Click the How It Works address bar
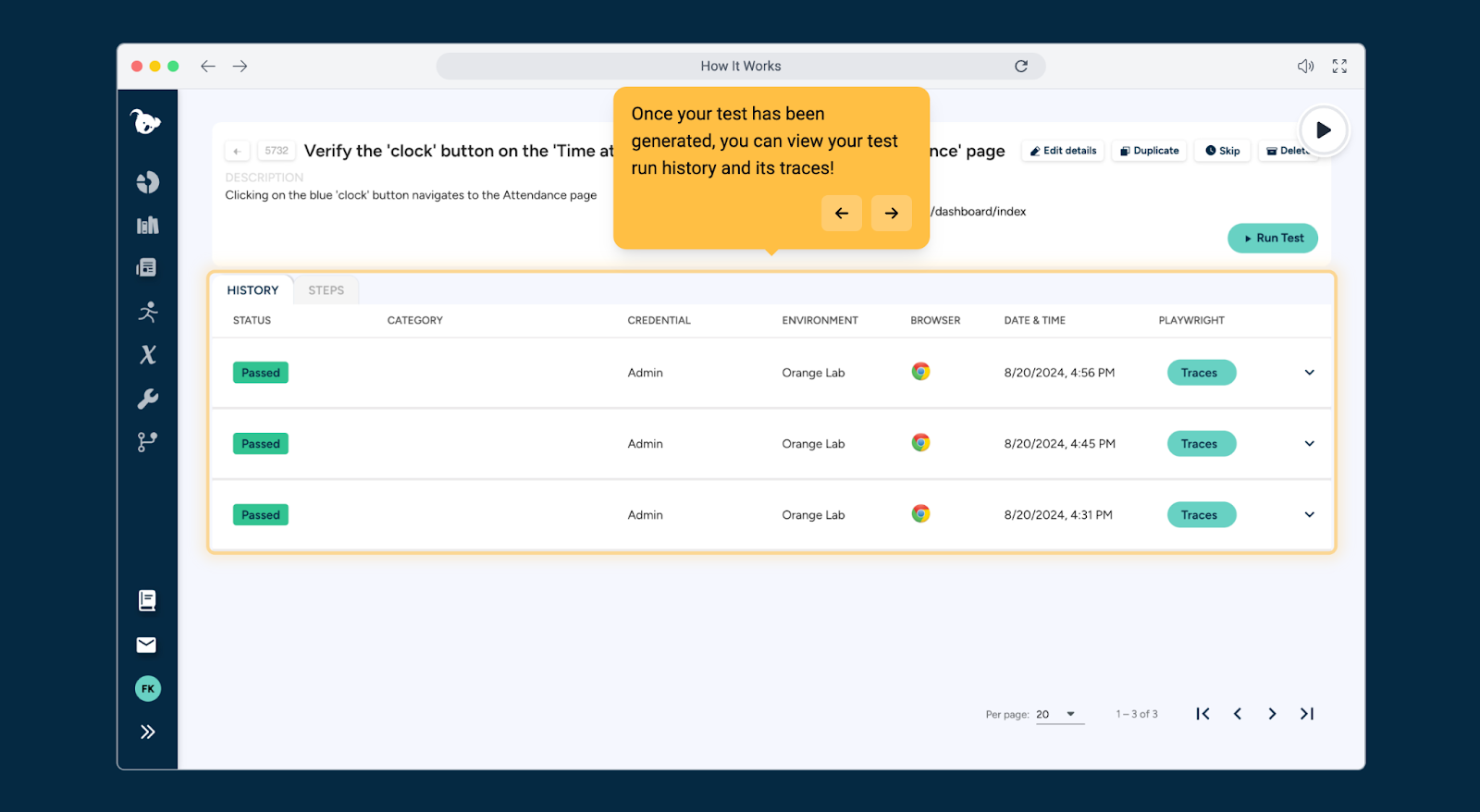 [x=741, y=66]
